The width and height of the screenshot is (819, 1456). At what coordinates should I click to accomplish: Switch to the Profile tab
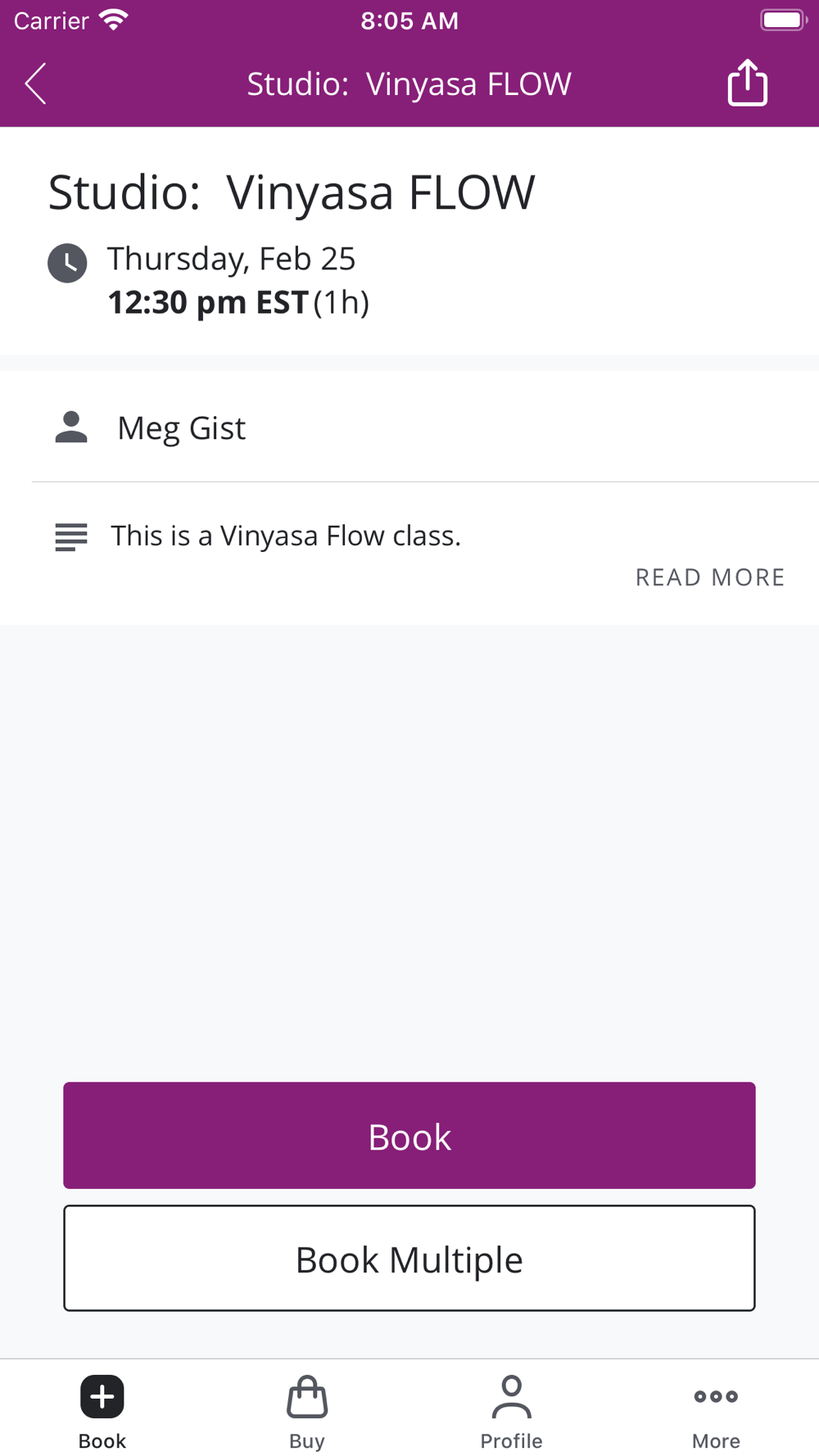[511, 1412]
